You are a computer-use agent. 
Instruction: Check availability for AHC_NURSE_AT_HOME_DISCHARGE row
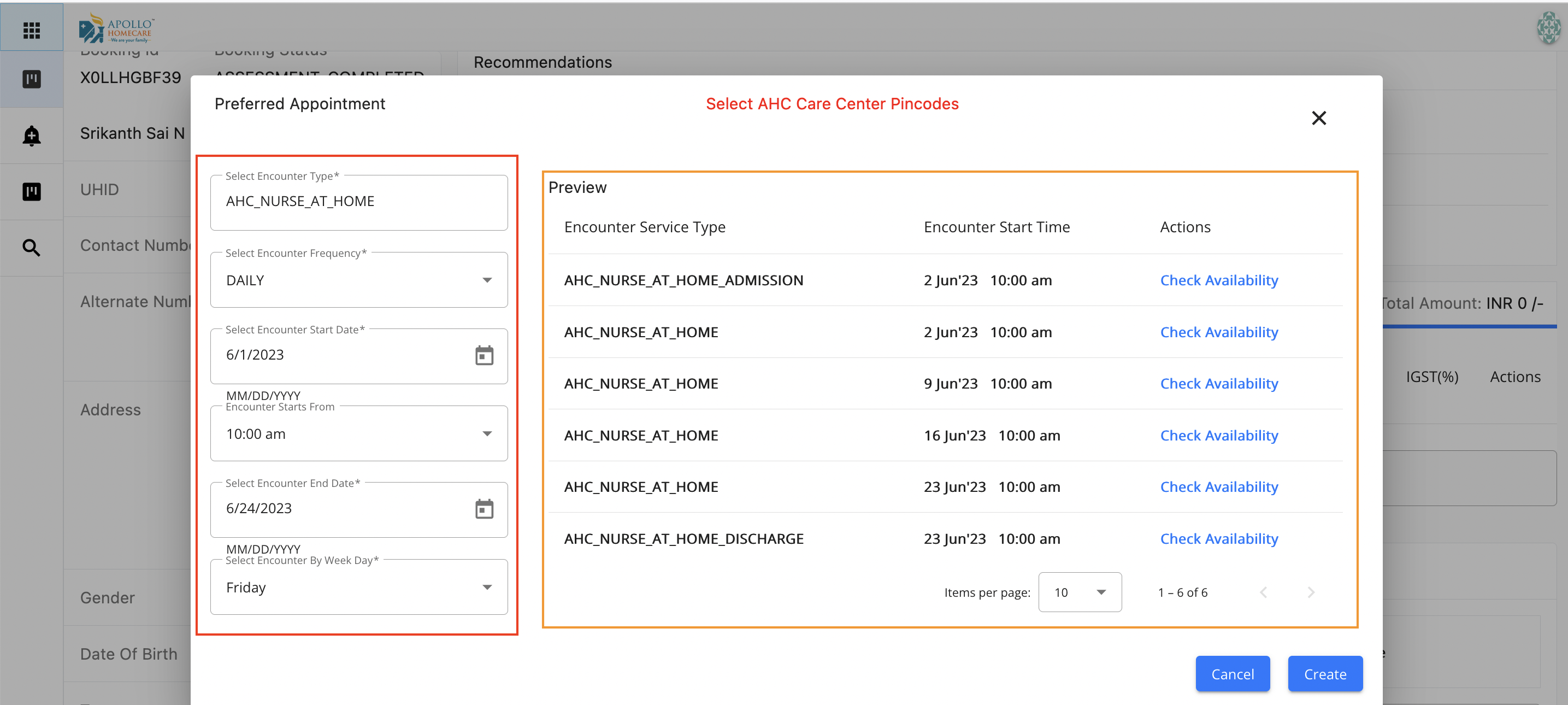click(1218, 538)
